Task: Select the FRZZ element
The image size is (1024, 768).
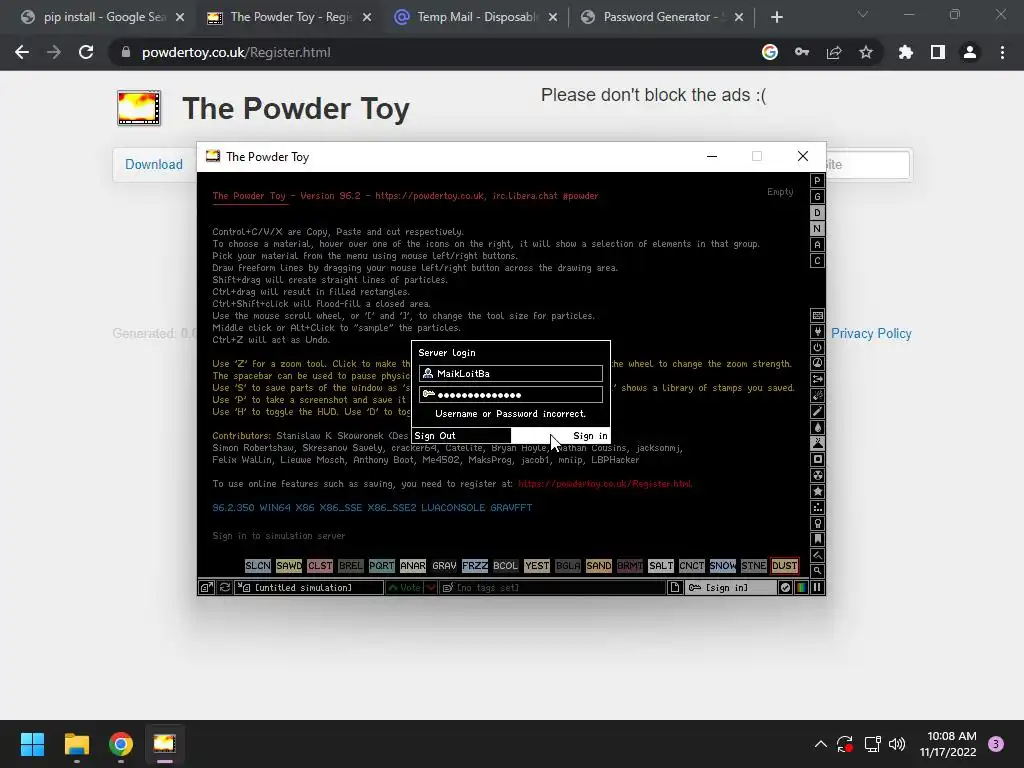Action: pos(475,566)
